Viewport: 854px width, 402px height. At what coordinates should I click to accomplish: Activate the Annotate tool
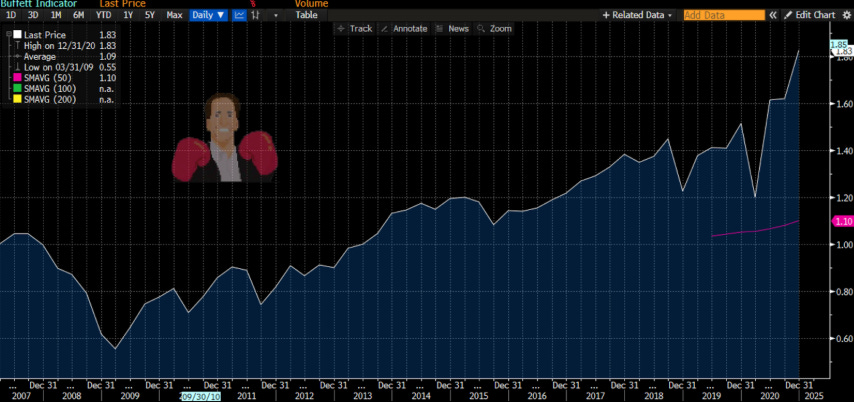[x=404, y=28]
